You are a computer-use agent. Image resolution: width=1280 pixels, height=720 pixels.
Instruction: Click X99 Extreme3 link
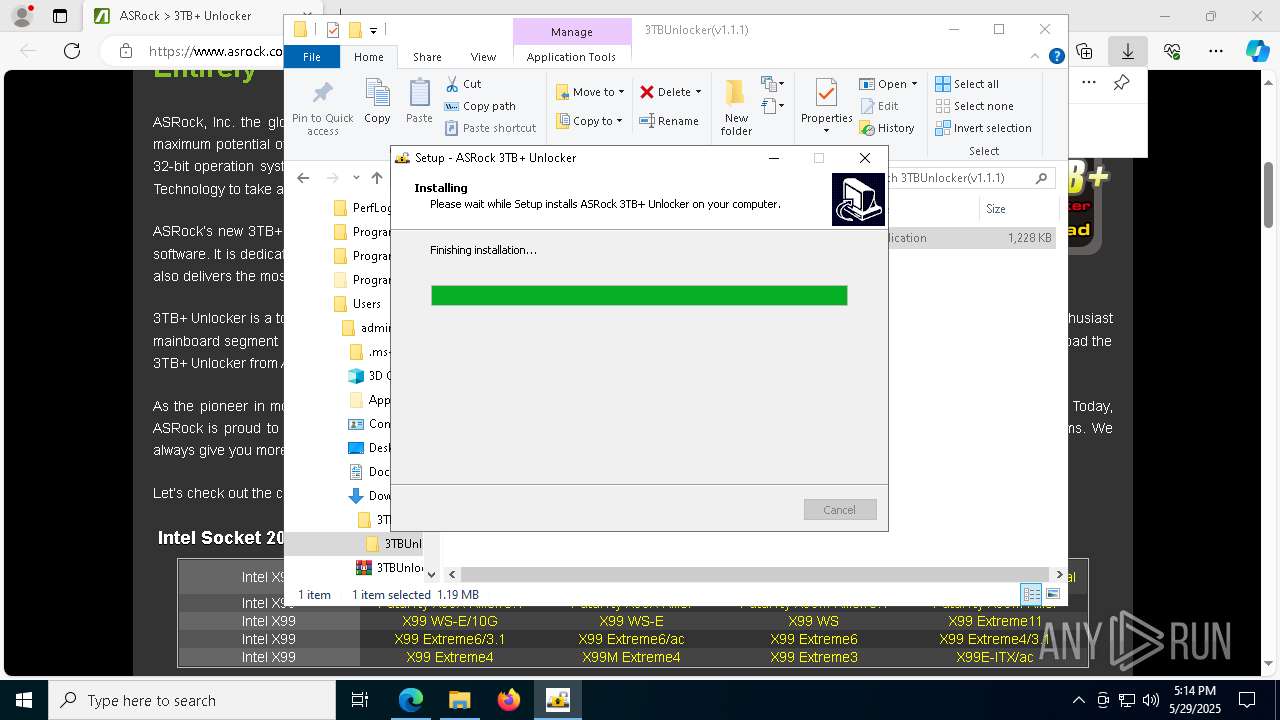(814, 657)
